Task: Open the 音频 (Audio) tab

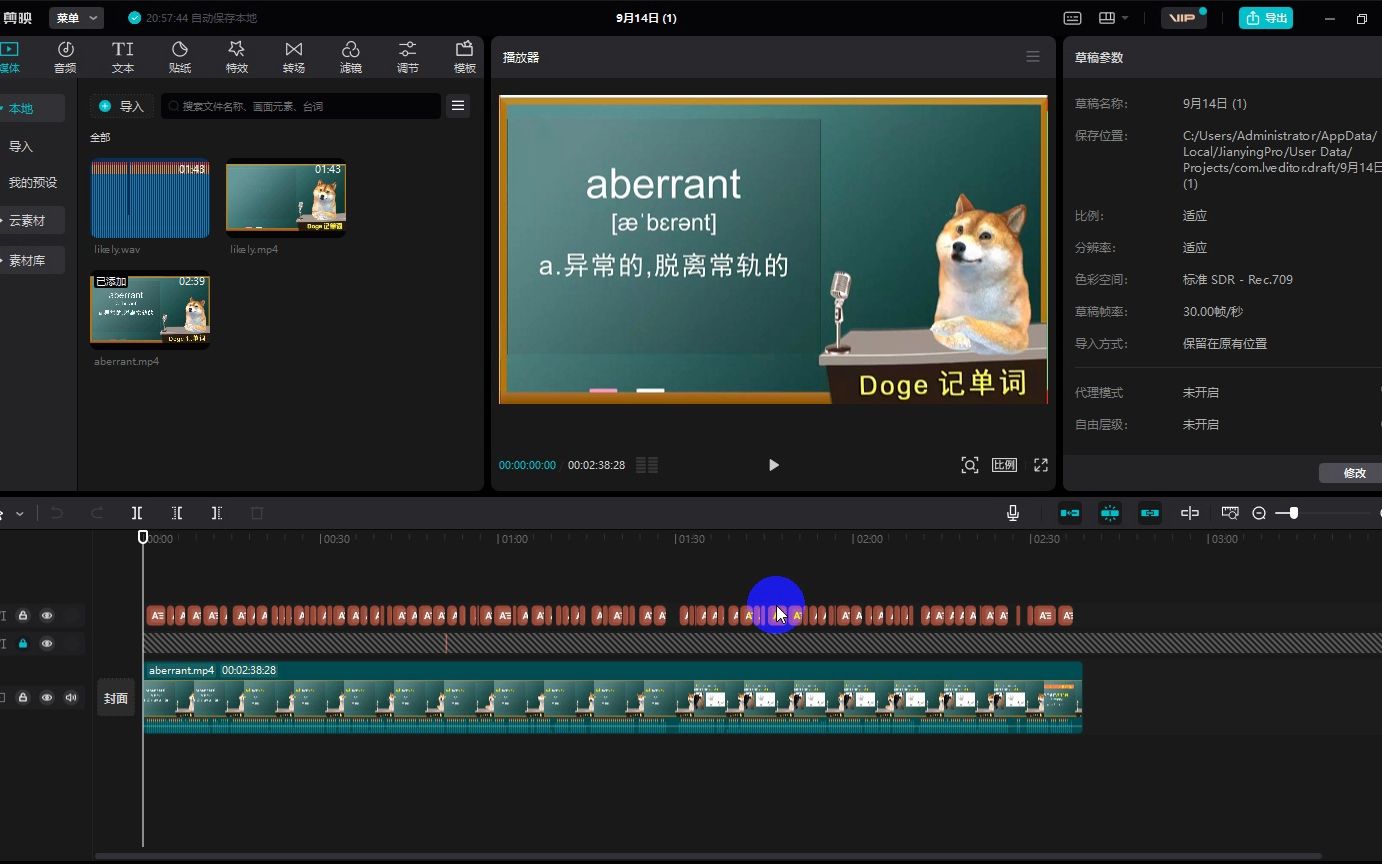Action: point(65,57)
